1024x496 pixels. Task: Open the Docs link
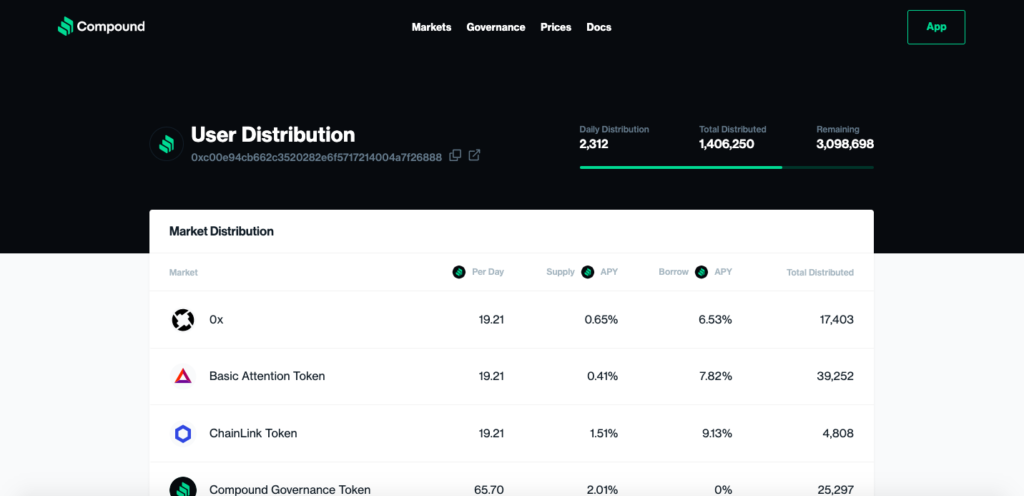click(599, 27)
